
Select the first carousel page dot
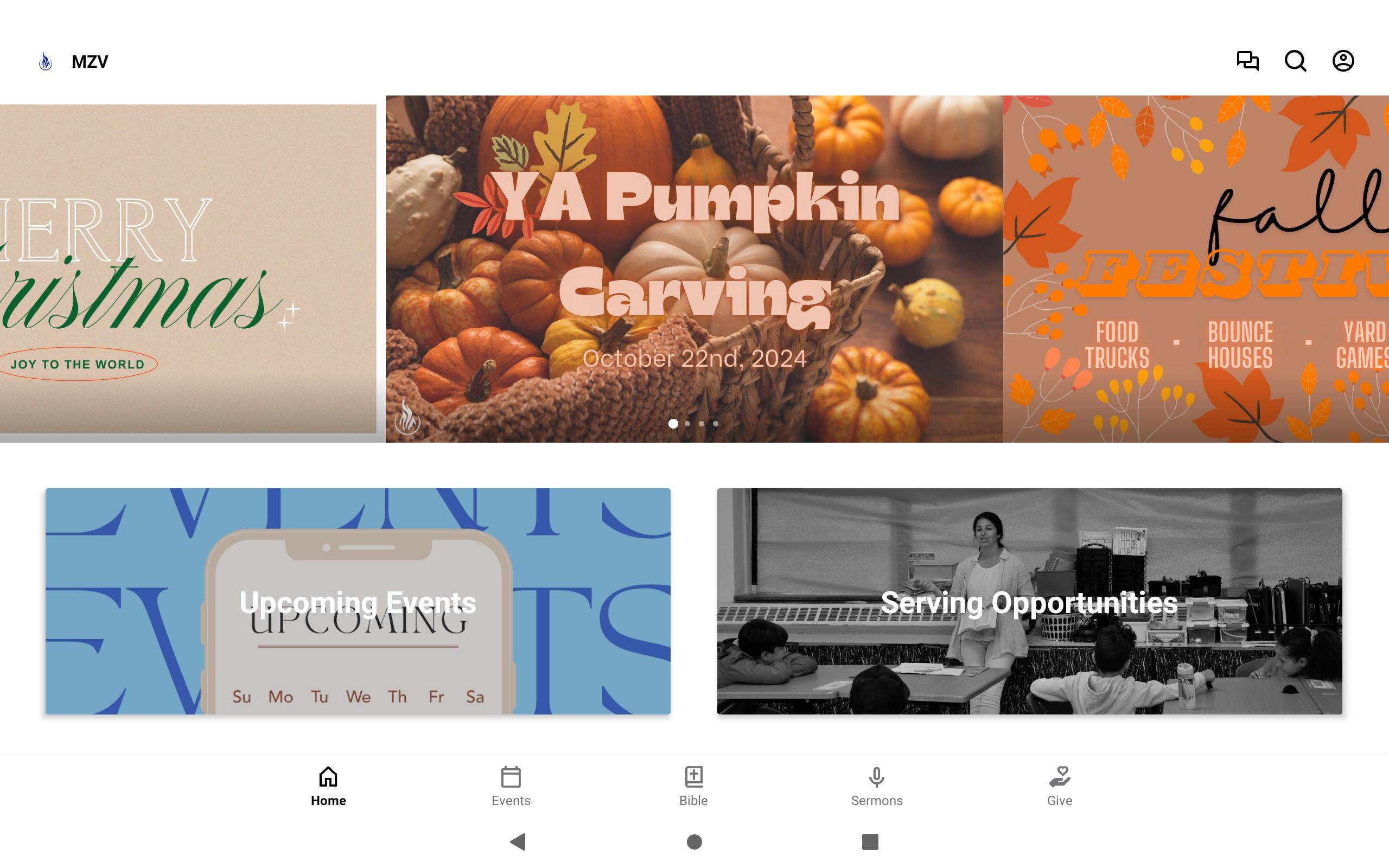tap(673, 424)
